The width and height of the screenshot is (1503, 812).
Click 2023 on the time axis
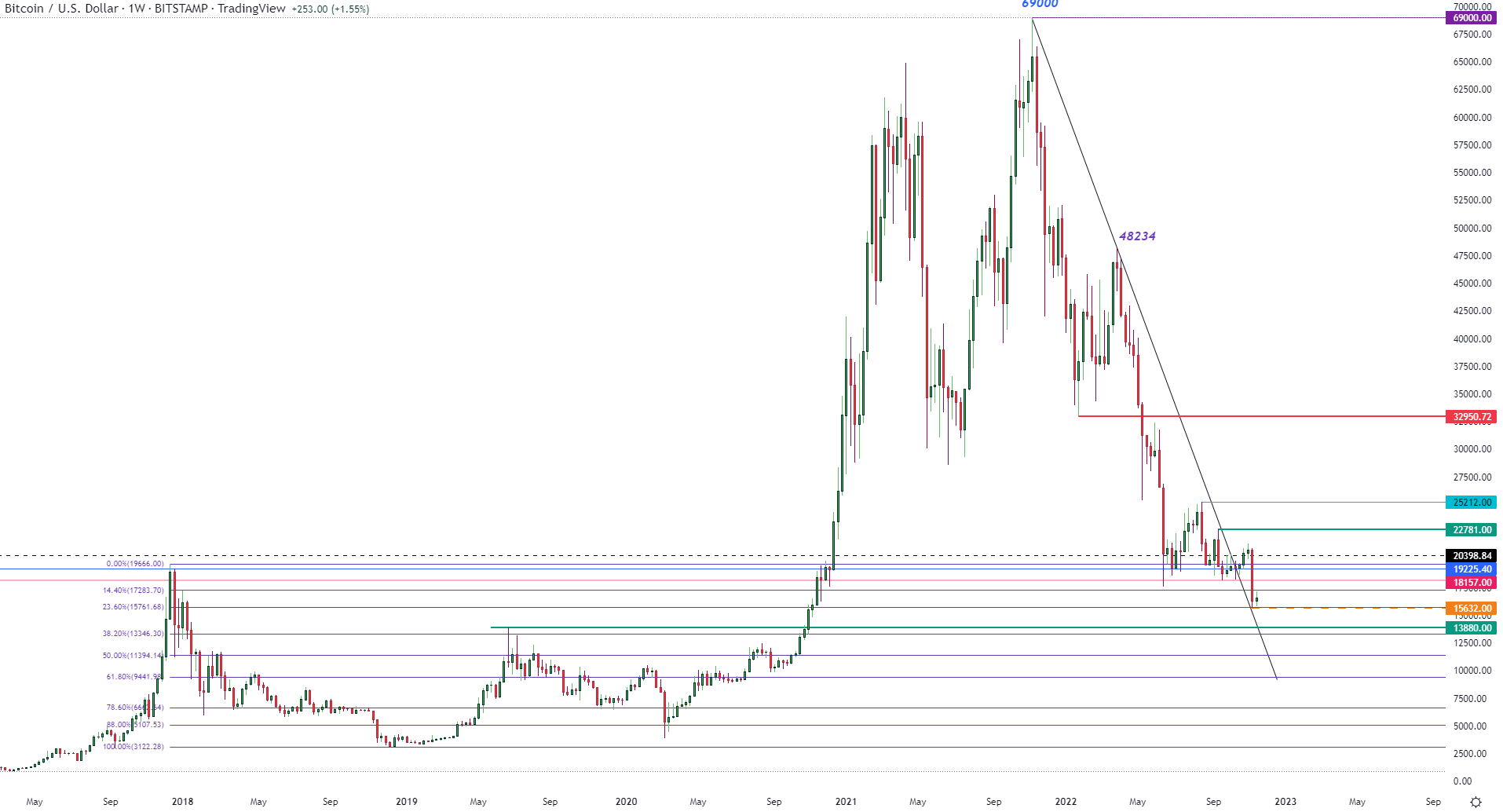tap(1285, 802)
